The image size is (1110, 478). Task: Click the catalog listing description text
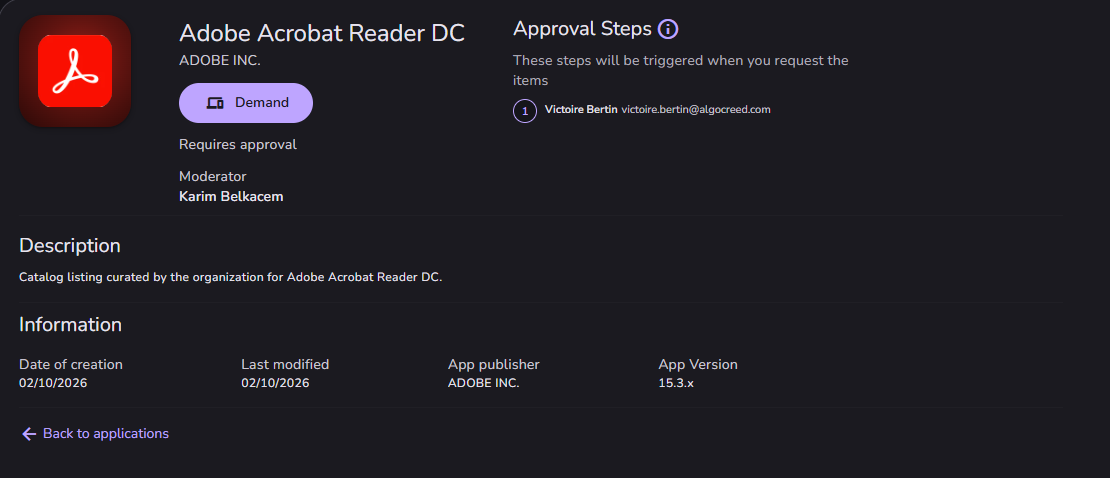click(231, 277)
